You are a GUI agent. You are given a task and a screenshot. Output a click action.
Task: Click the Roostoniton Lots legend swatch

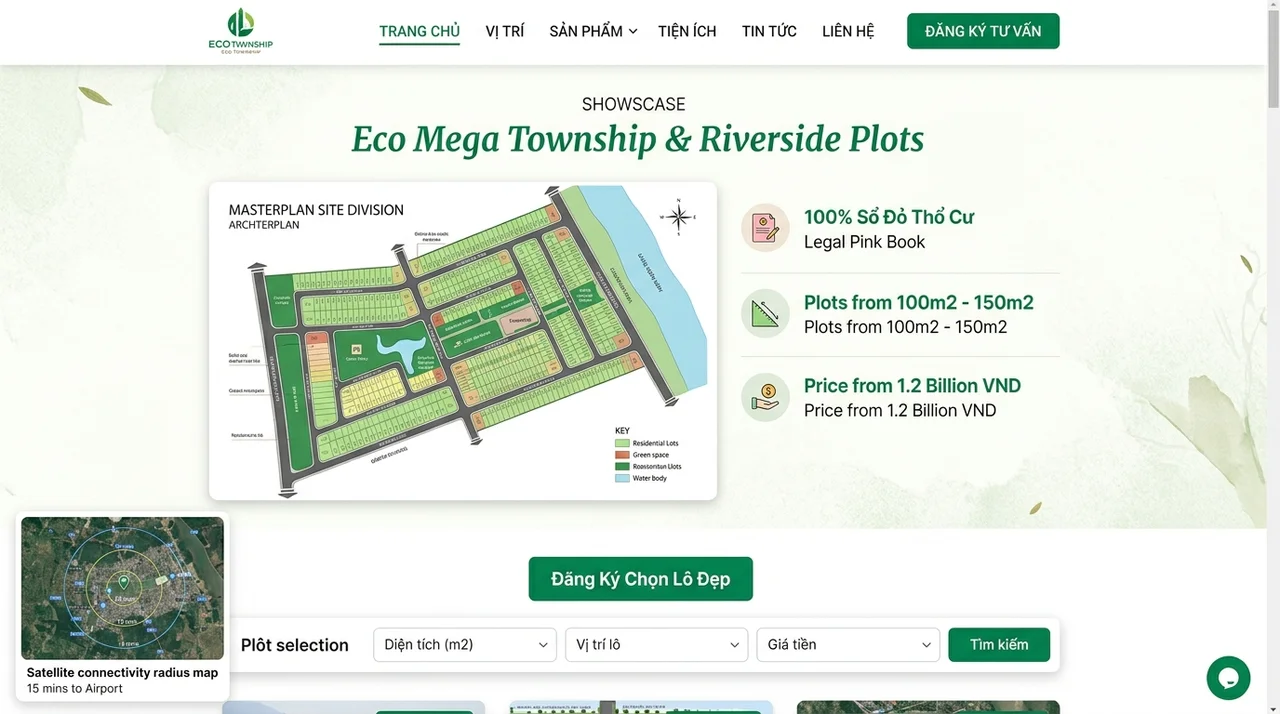tap(622, 467)
